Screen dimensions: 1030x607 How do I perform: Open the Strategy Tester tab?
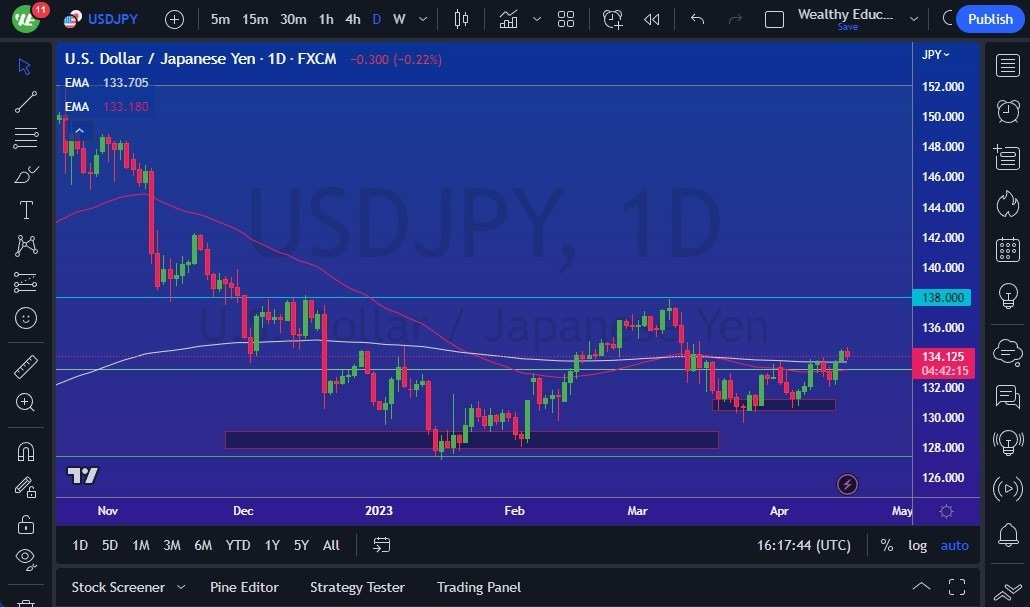[357, 587]
